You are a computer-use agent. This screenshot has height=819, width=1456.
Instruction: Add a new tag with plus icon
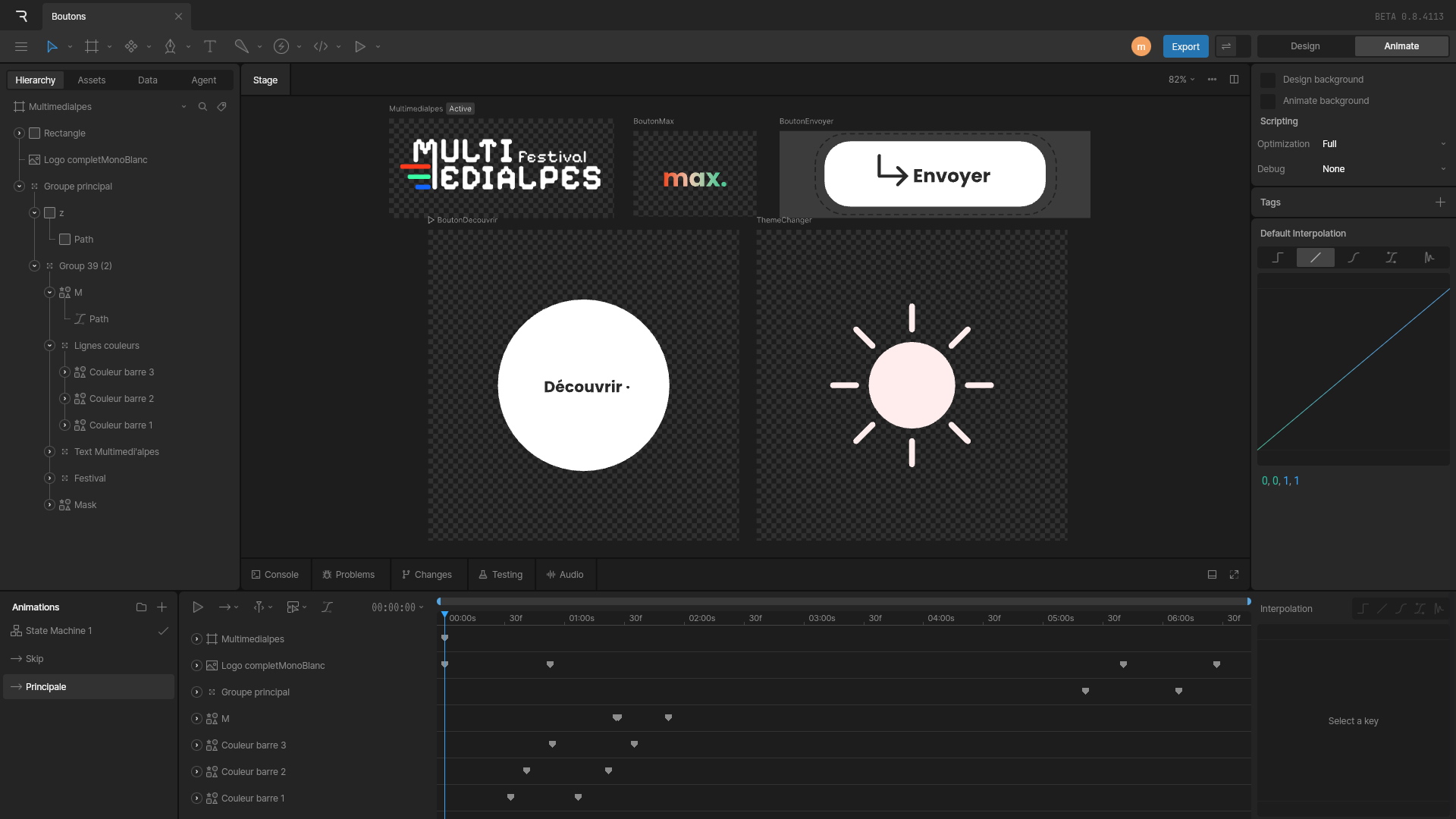pos(1440,202)
